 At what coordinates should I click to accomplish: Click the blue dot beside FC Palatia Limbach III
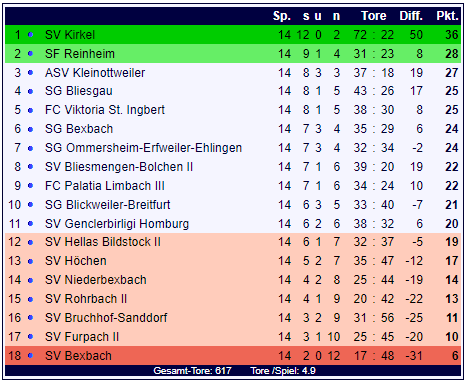(x=30, y=186)
